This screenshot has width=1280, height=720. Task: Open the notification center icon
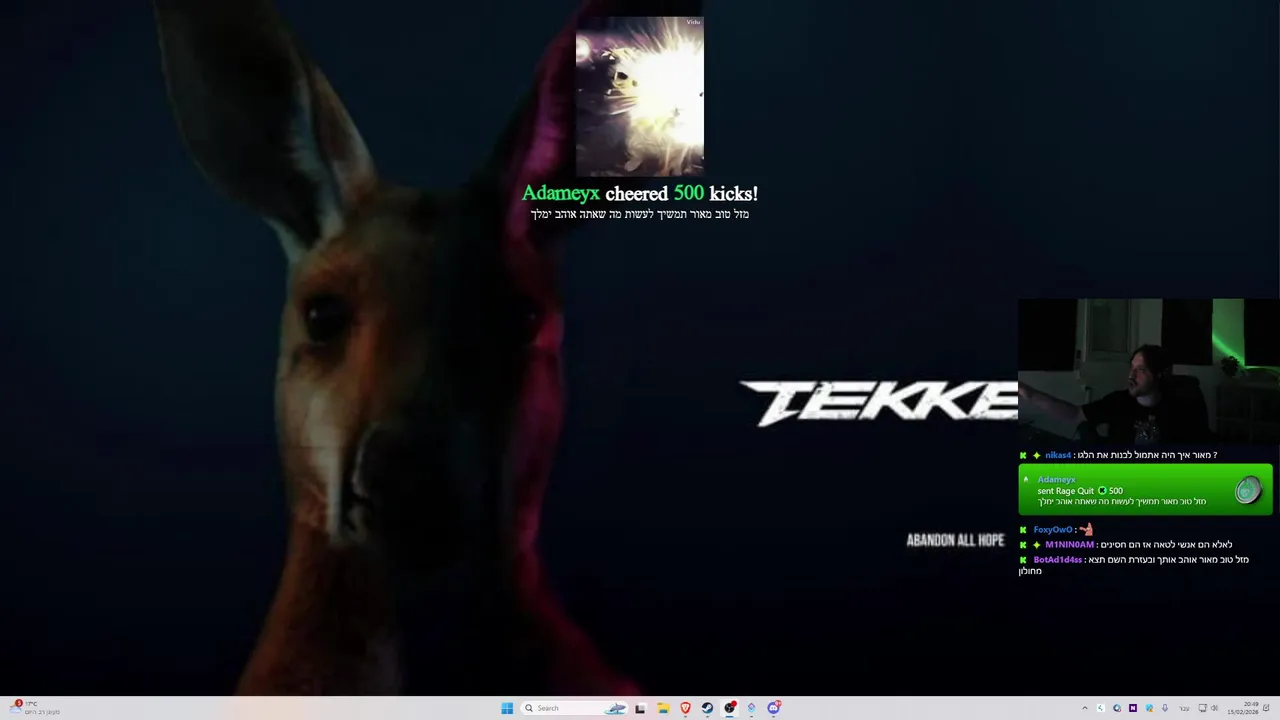tap(1266, 708)
